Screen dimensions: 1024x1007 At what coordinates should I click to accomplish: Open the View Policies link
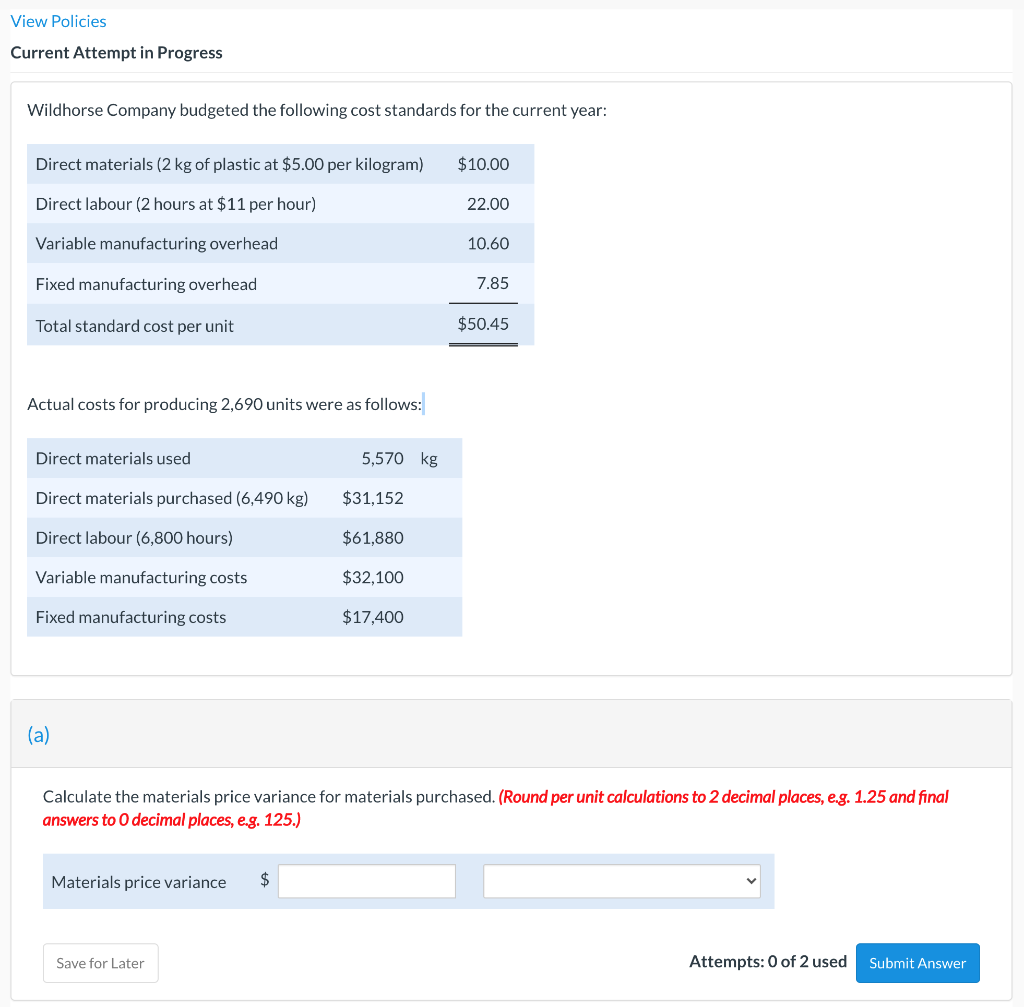pos(57,21)
